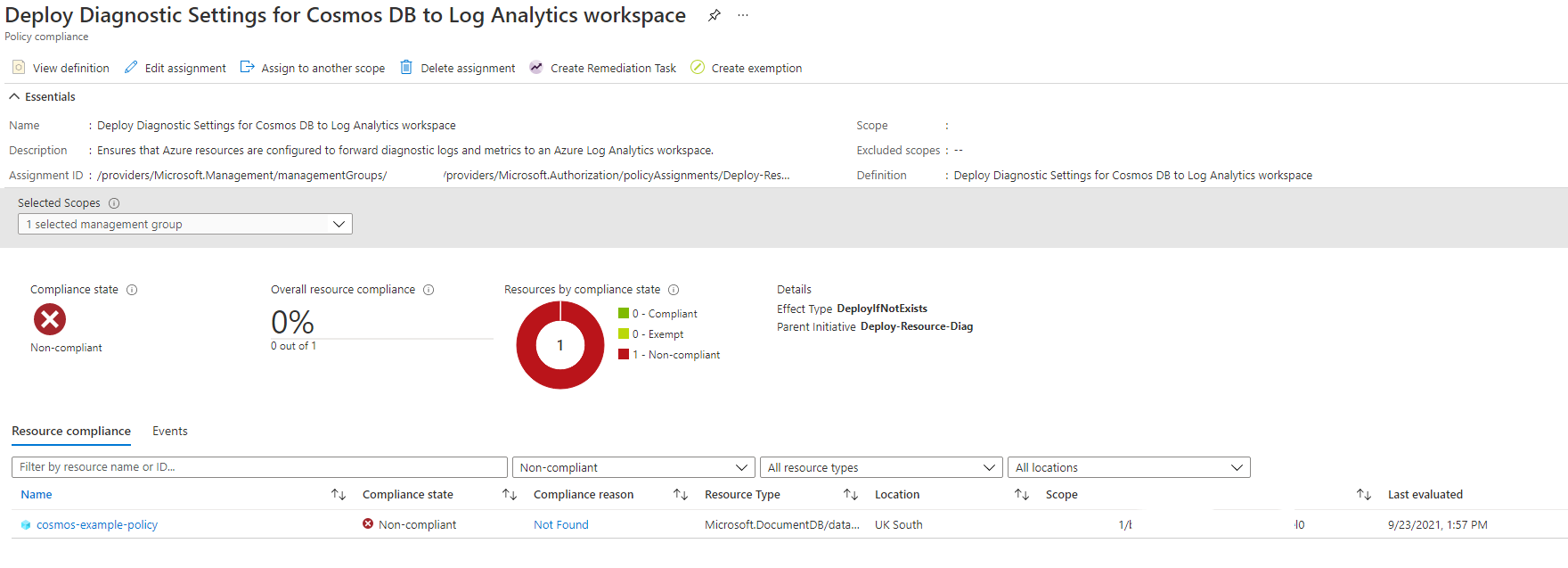
Task: Click the cosmos-example-policy resource icon
Action: click(x=26, y=525)
